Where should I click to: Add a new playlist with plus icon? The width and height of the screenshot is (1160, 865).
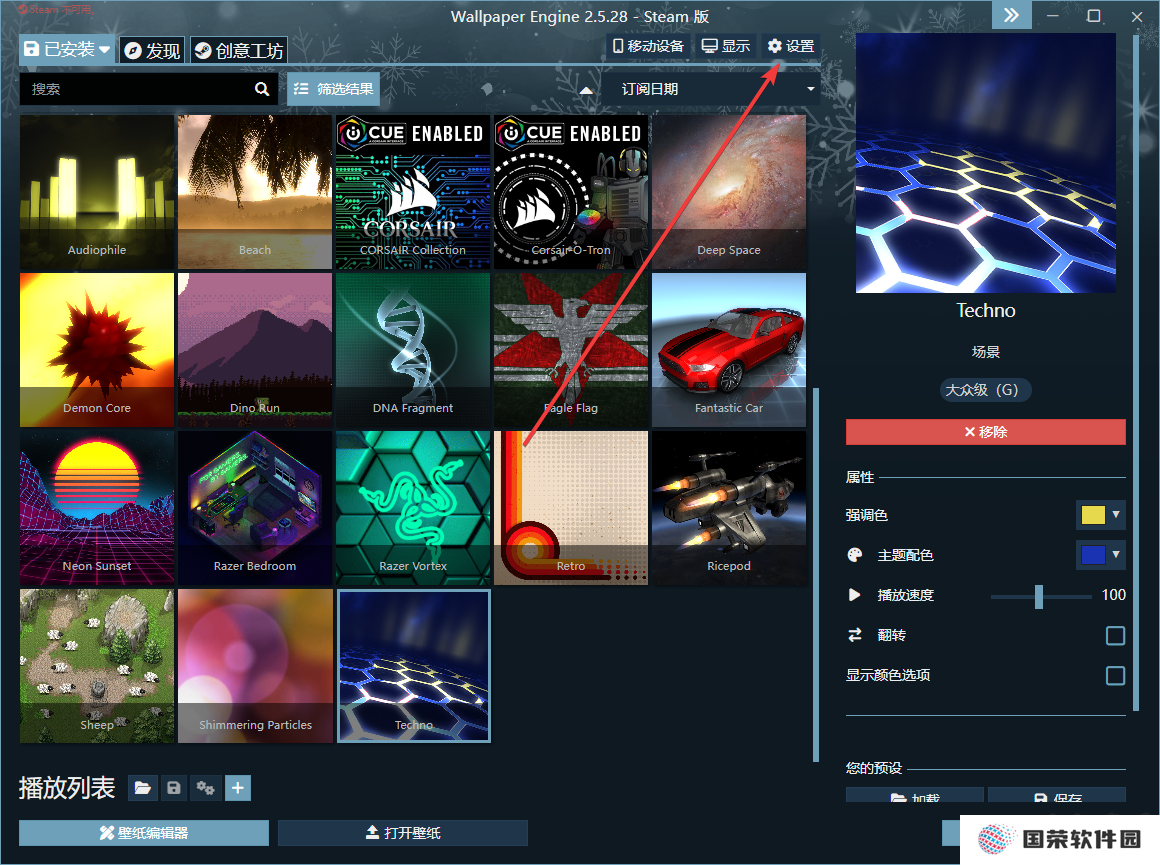[x=237, y=788]
